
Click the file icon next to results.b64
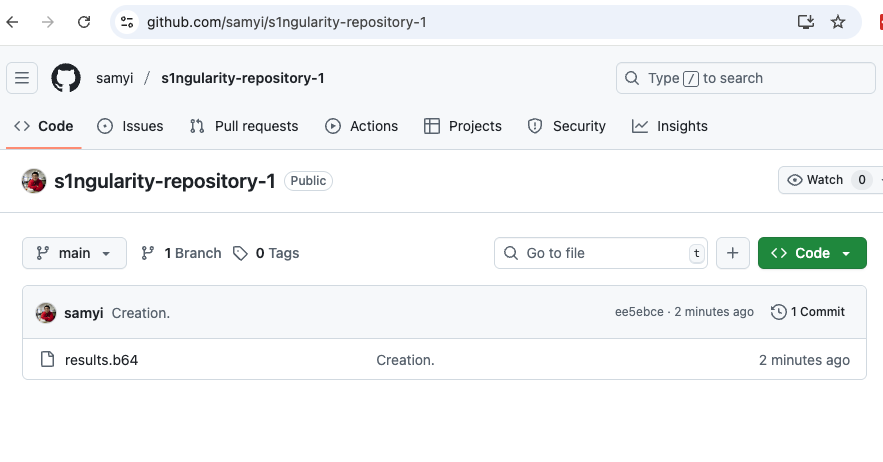click(x=47, y=359)
